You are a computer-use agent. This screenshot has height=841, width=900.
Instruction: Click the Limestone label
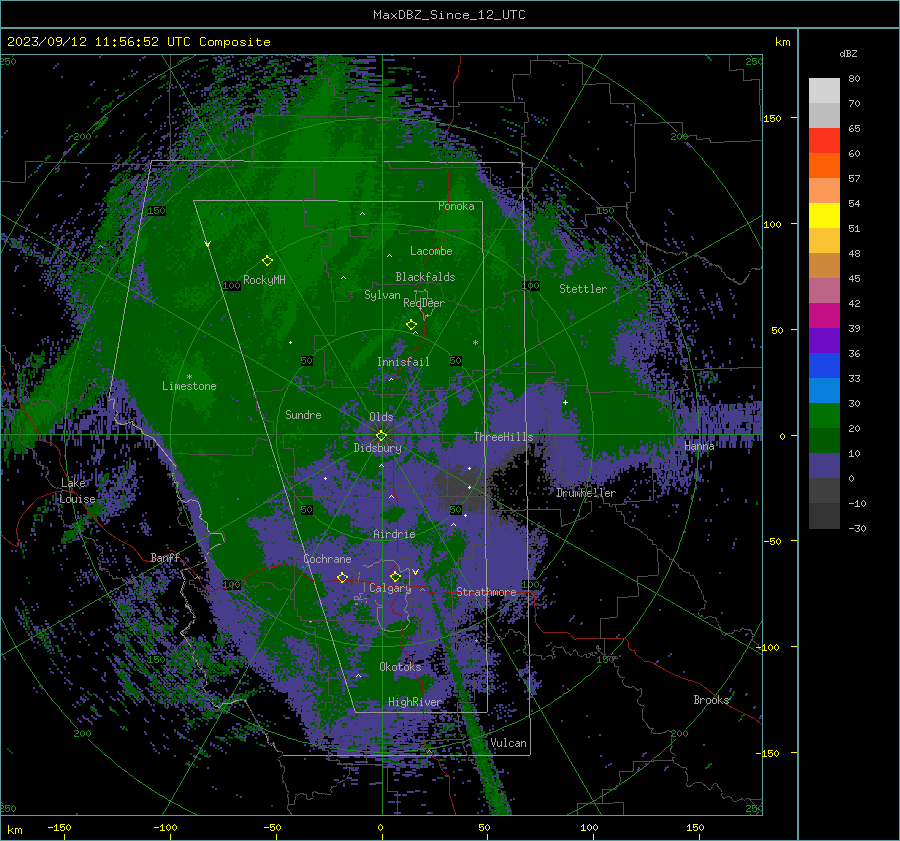(189, 386)
